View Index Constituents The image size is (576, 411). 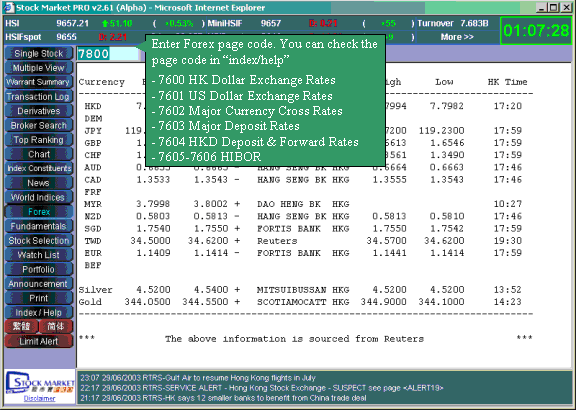tap(39, 169)
